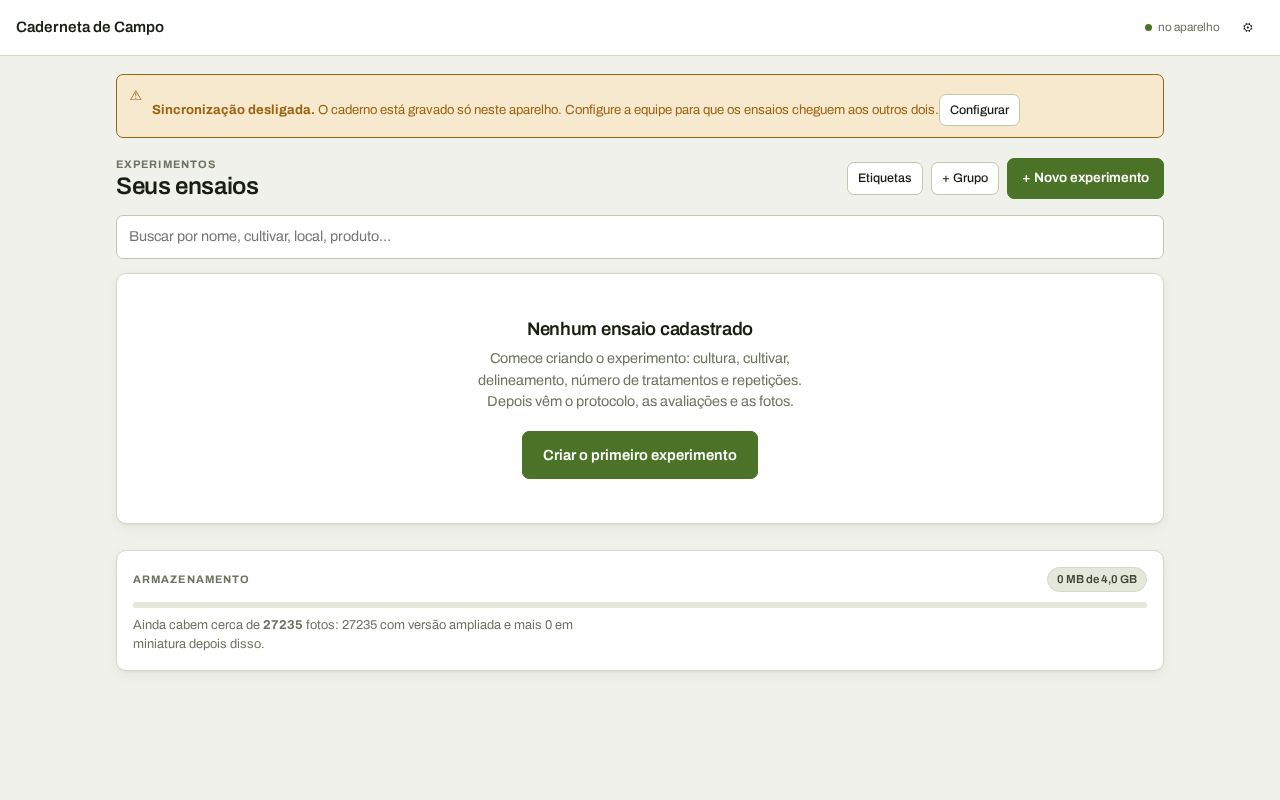
Task: Click the warning triangle icon in the banner
Action: pyautogui.click(x=136, y=95)
